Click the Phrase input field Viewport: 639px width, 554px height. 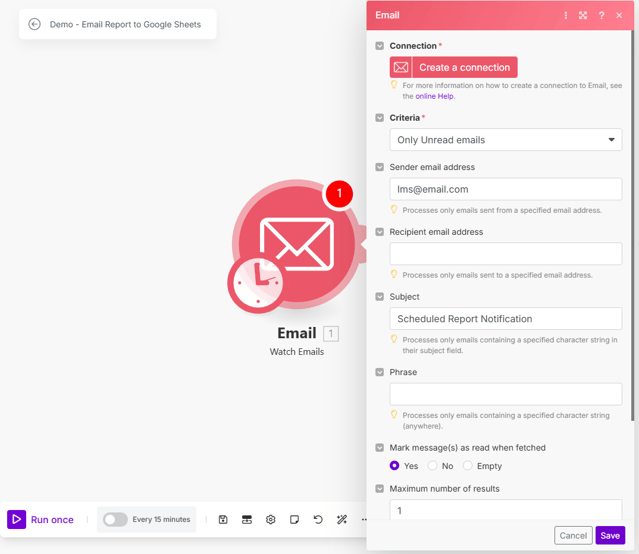pyautogui.click(x=506, y=394)
